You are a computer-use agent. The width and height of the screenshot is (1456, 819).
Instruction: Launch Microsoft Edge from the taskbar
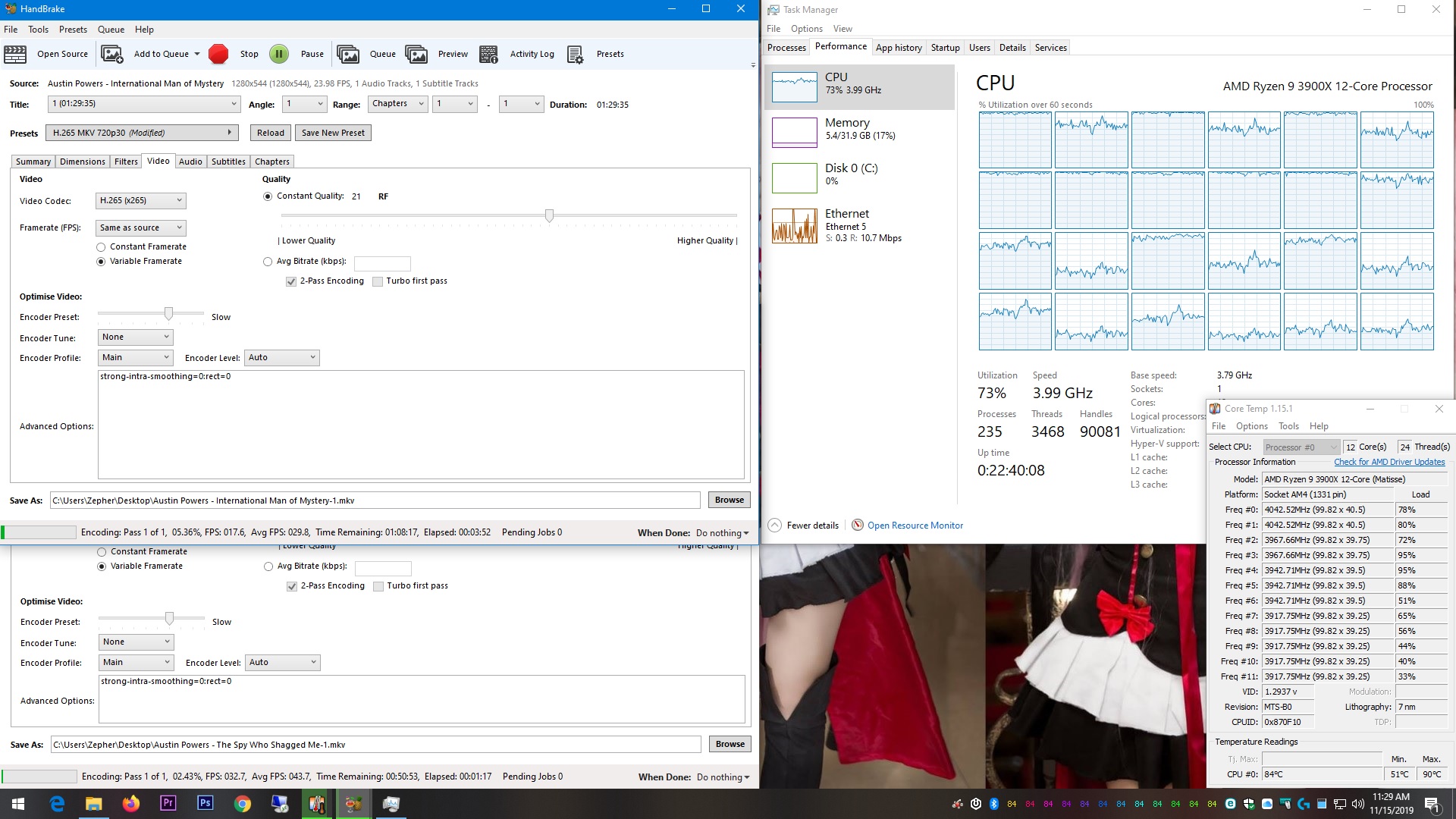(x=57, y=804)
